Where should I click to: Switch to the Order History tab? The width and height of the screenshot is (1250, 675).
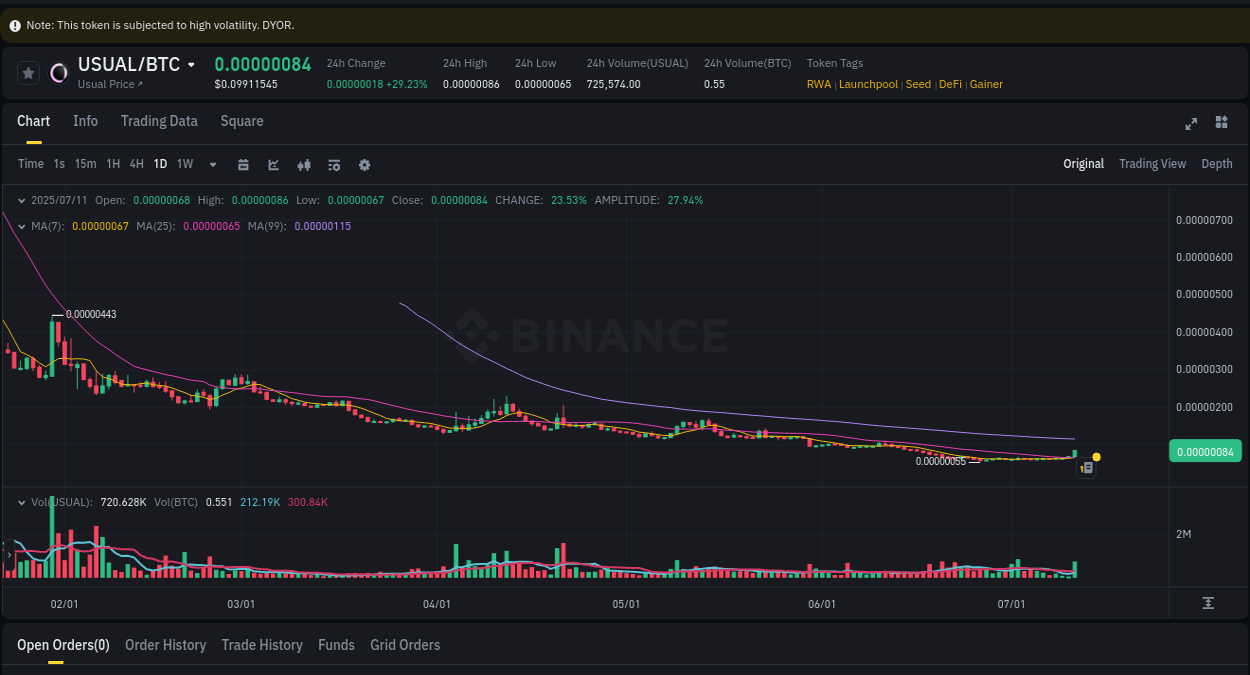click(x=165, y=645)
